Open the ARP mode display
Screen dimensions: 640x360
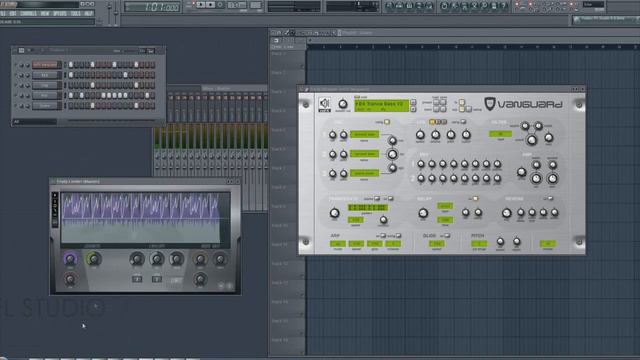(338, 244)
